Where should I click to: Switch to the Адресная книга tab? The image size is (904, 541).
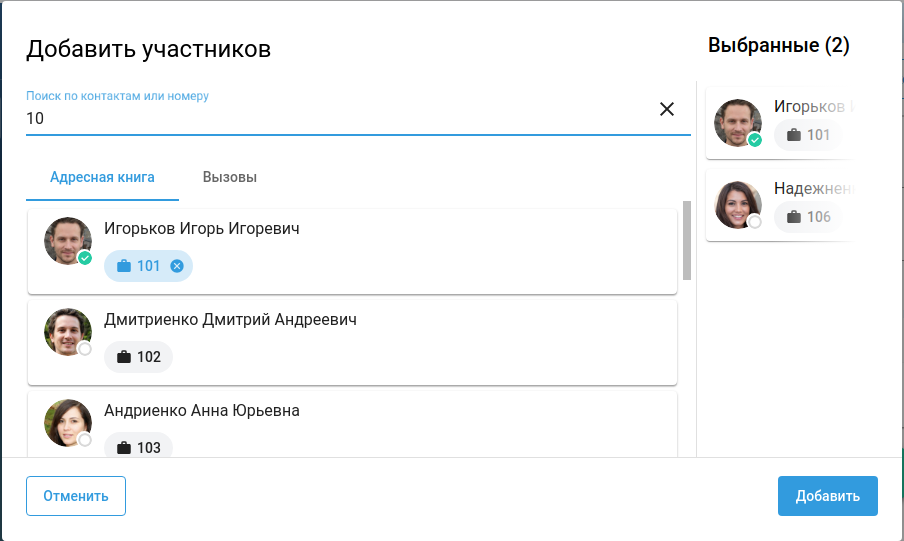tap(102, 177)
